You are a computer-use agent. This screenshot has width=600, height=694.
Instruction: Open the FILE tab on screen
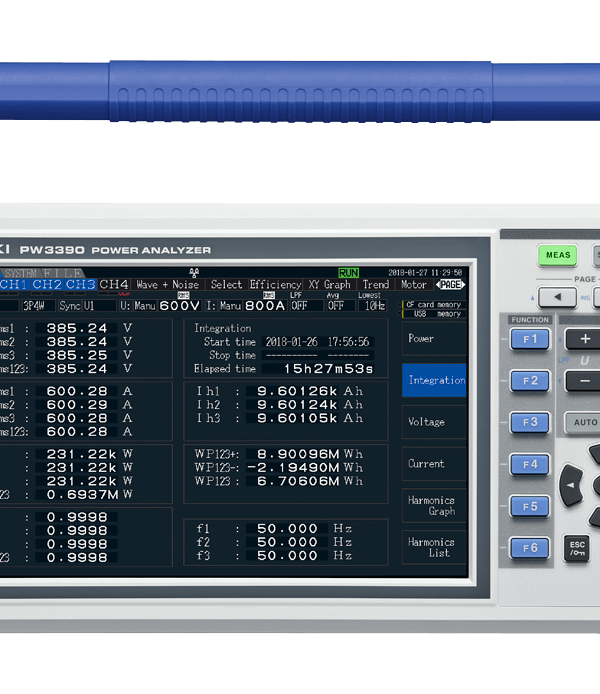(62, 273)
